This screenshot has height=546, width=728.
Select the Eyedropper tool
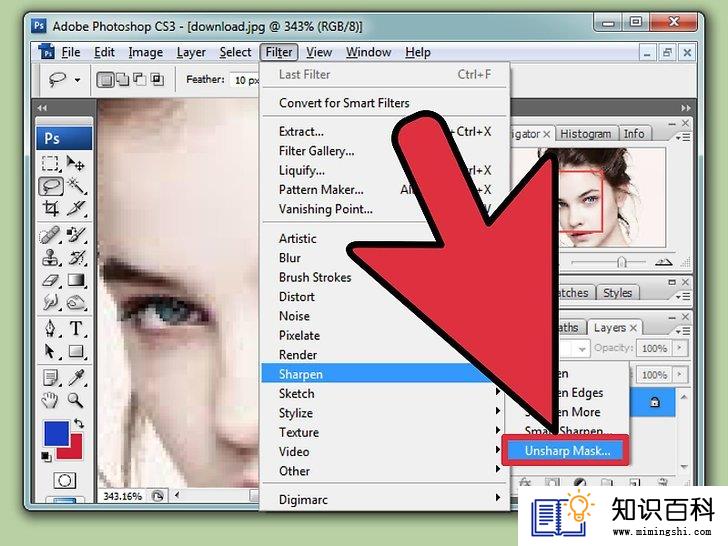click(x=76, y=377)
